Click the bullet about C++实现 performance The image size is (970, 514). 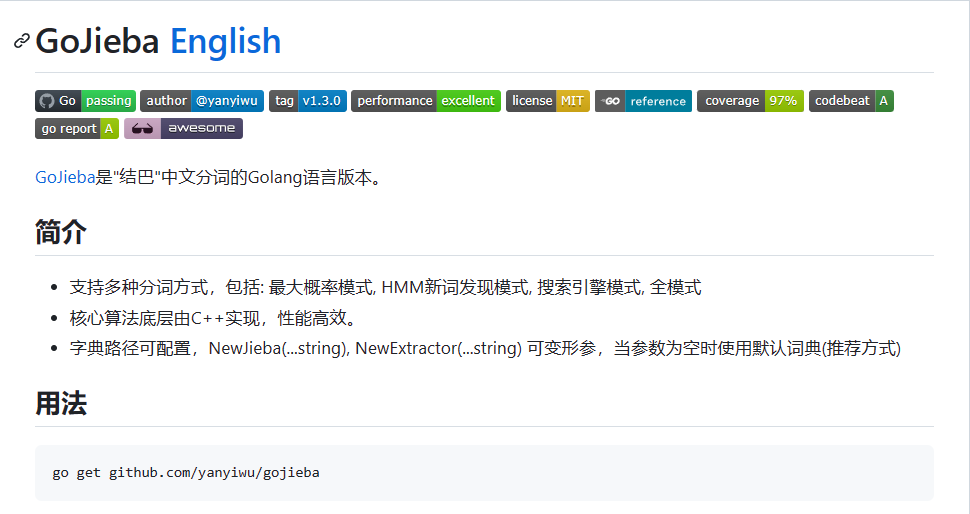pyautogui.click(x=214, y=318)
